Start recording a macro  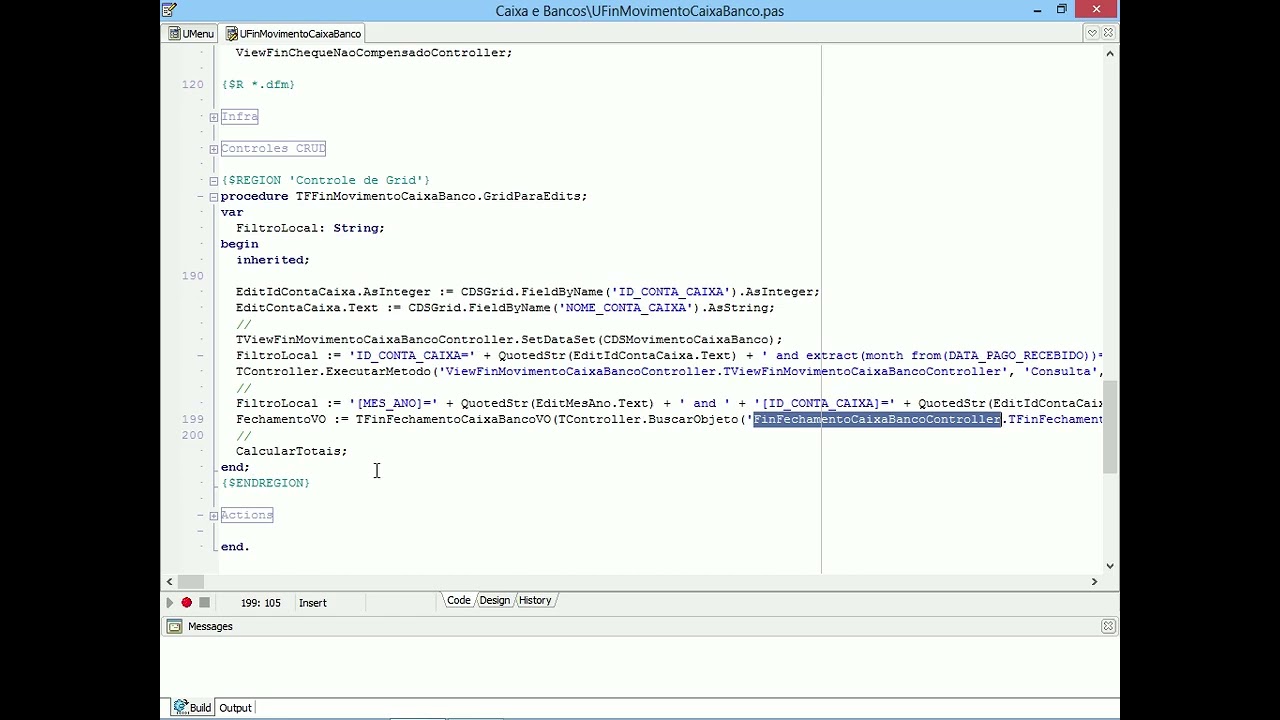186,602
